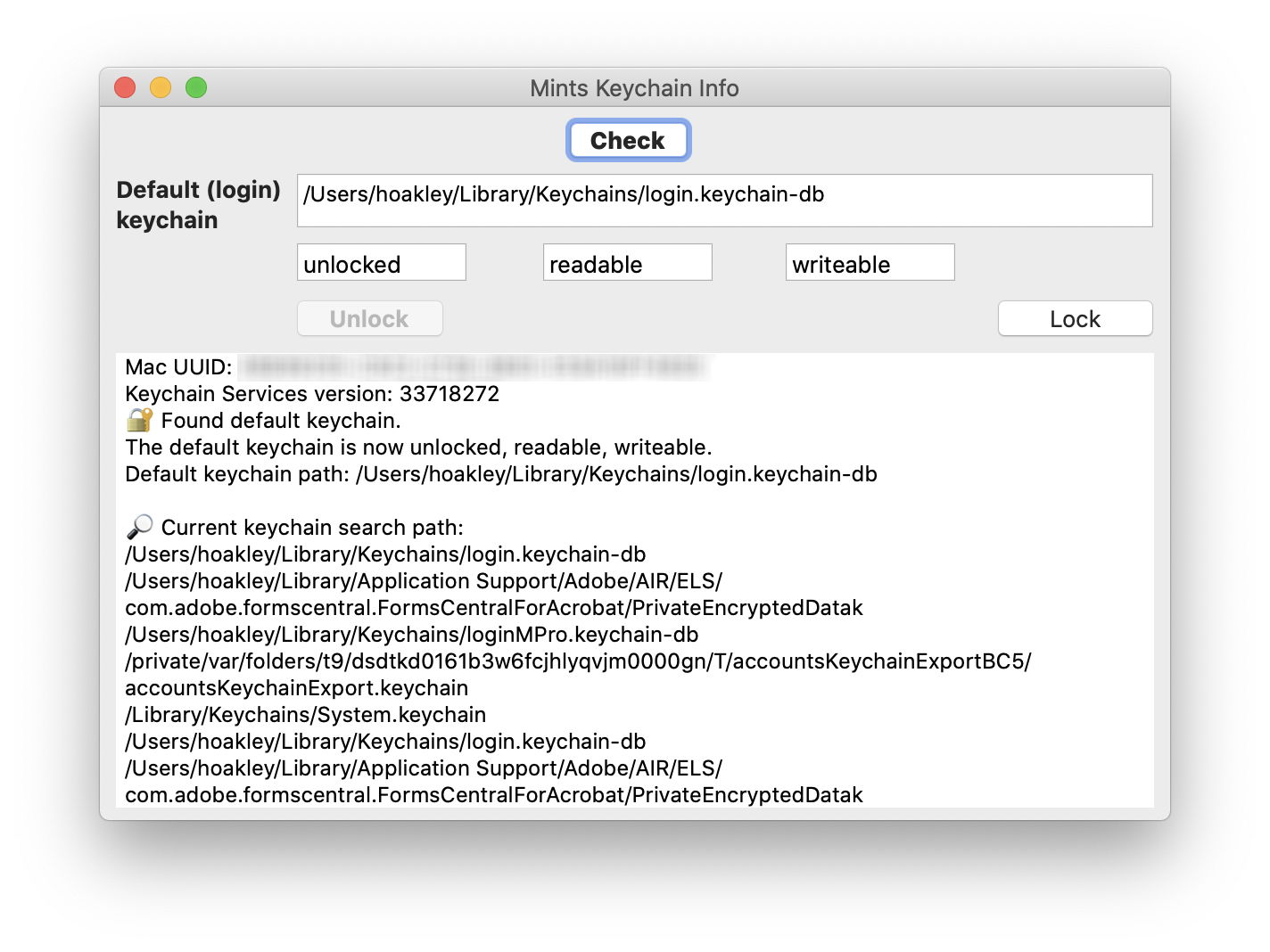Viewport: 1270px width, 952px height.
Task: Select the writeable status field
Action: click(870, 263)
